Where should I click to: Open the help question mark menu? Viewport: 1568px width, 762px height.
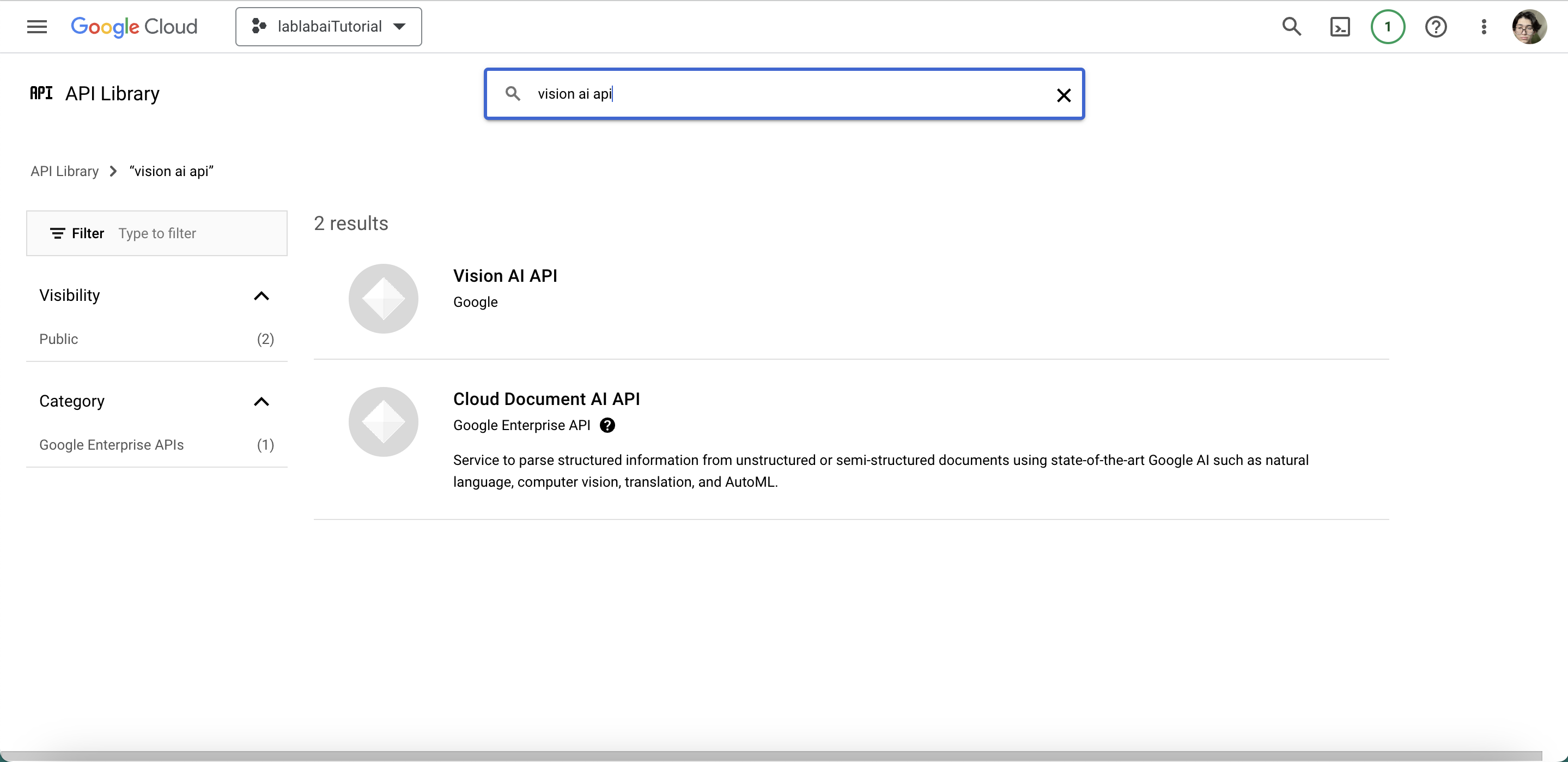(x=1435, y=27)
